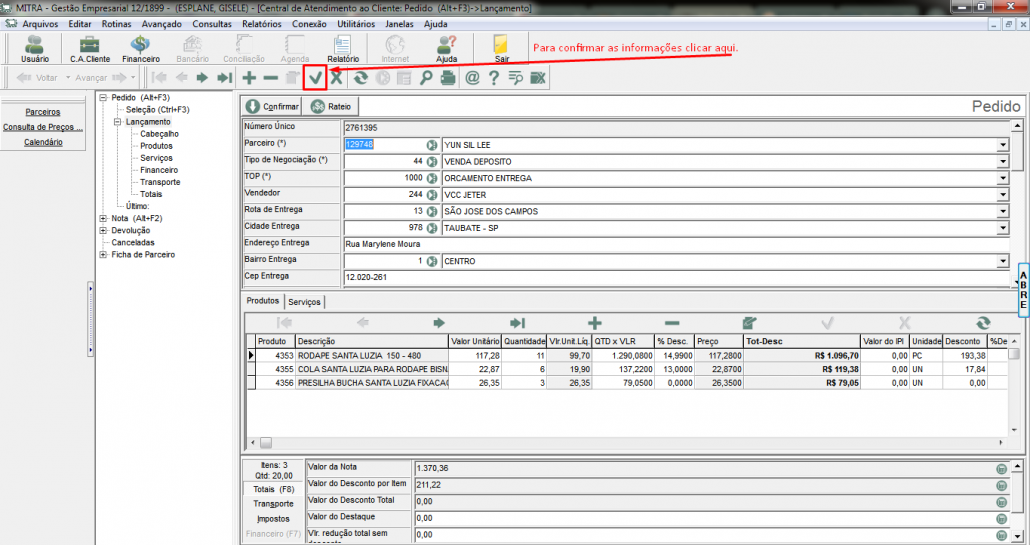Select Cabeçalho in the Lançamento tree
The image size is (1030, 545).
click(159, 133)
